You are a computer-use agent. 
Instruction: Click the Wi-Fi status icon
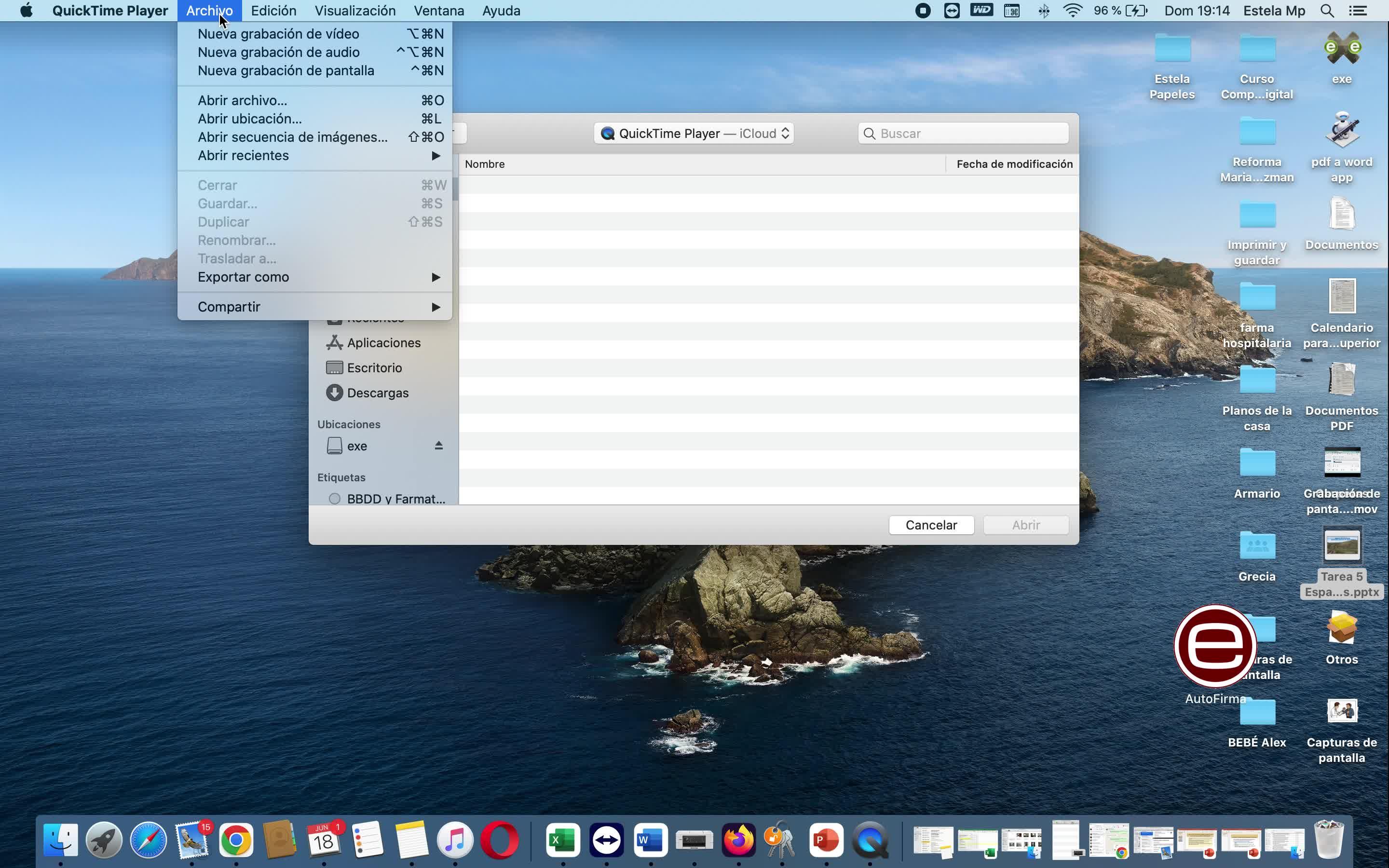pos(1072,11)
